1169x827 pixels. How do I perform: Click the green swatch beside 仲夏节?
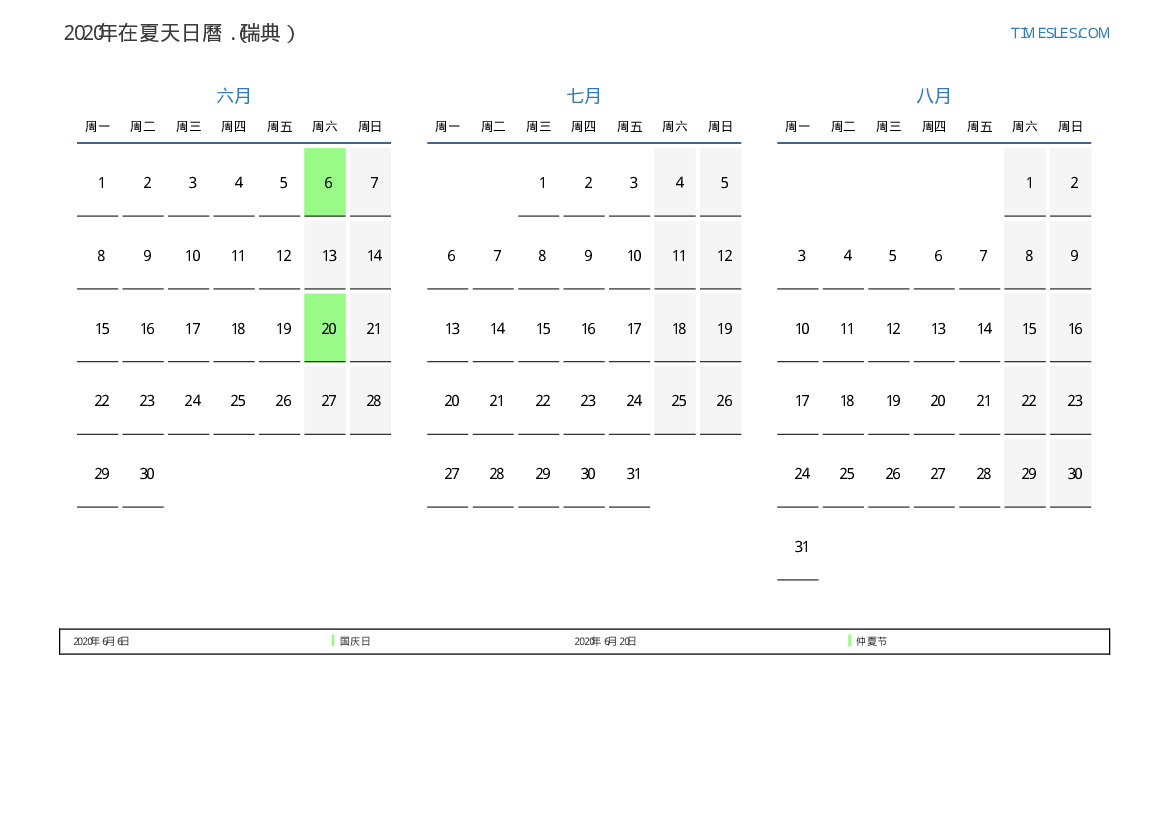tap(849, 641)
